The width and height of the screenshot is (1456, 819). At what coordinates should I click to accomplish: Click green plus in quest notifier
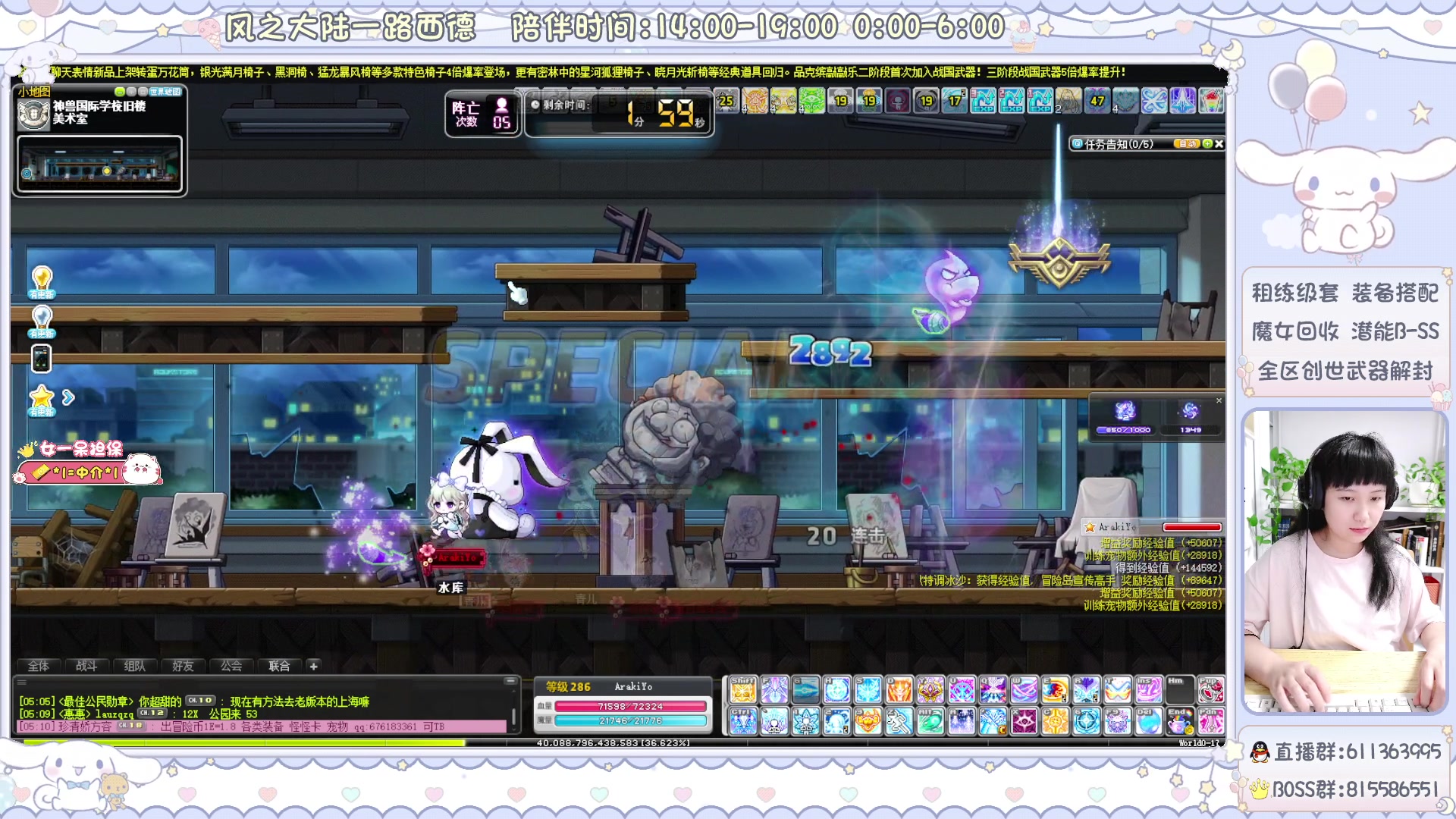(1207, 144)
